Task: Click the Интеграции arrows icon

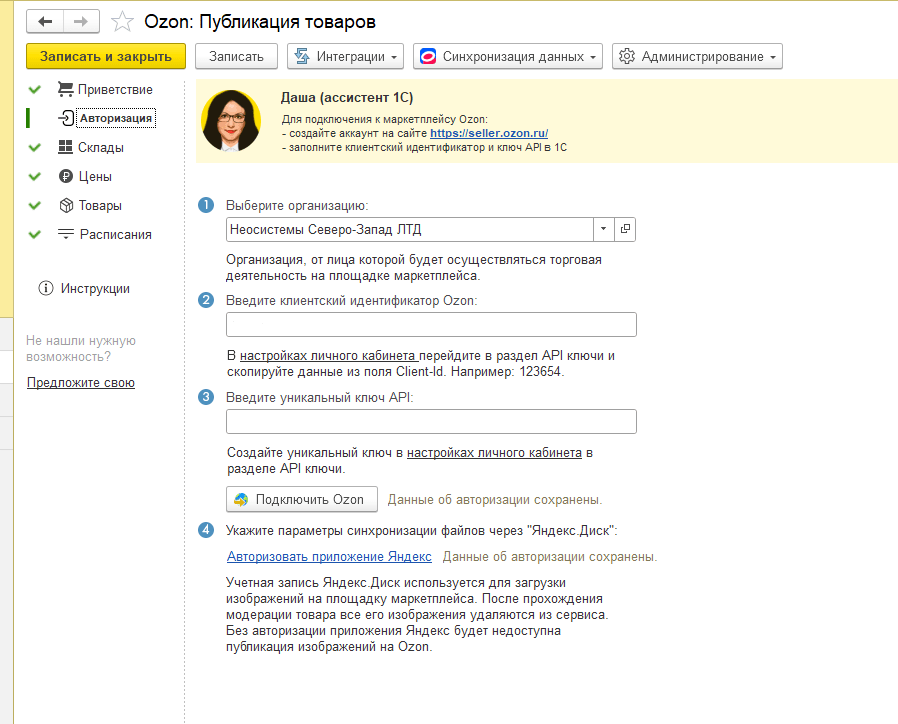Action: (x=302, y=56)
